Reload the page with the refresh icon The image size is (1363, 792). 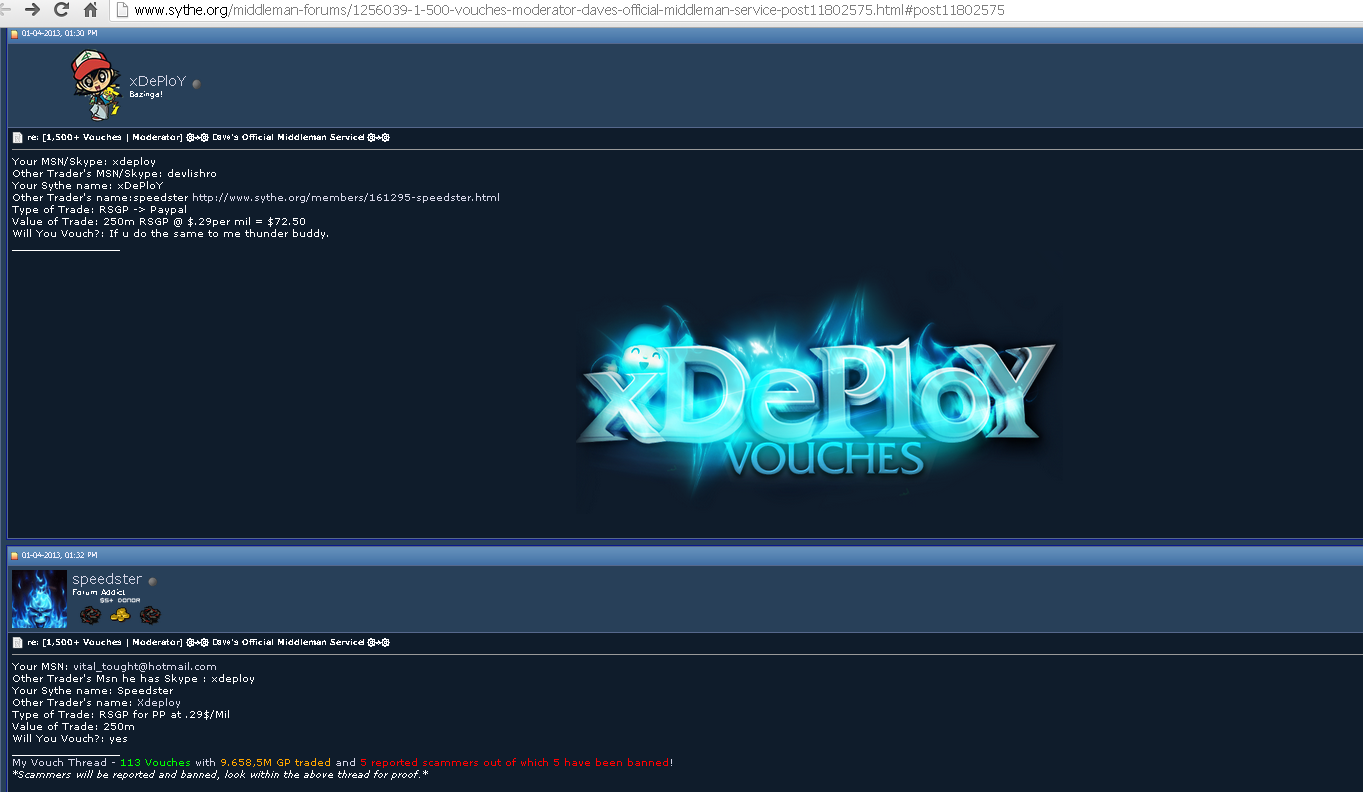click(x=61, y=10)
